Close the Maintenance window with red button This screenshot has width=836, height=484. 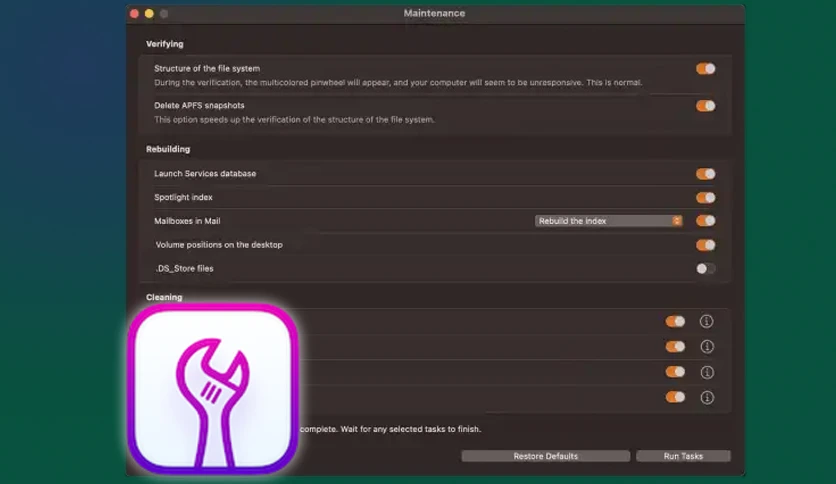pyautogui.click(x=134, y=14)
